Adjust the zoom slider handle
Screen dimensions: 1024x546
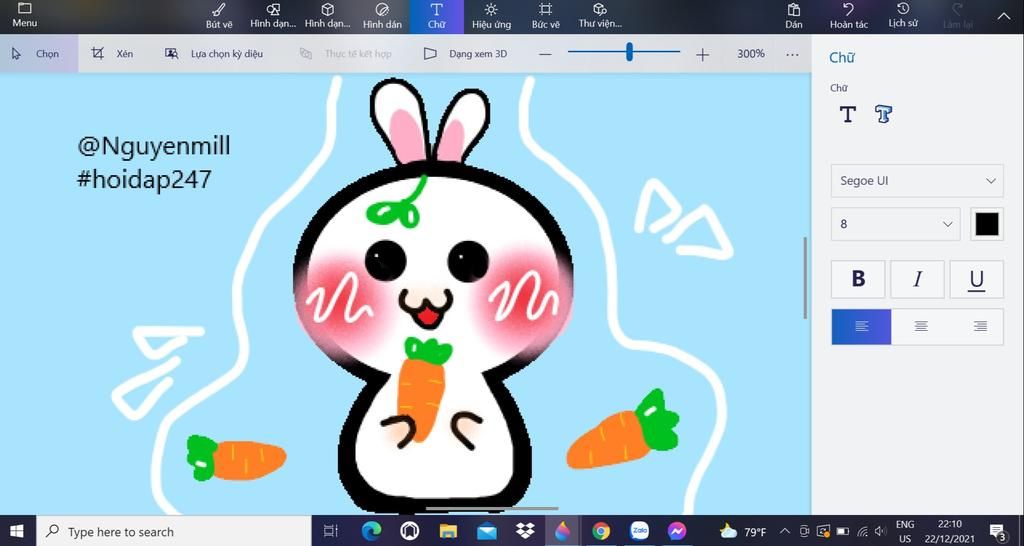pos(629,52)
